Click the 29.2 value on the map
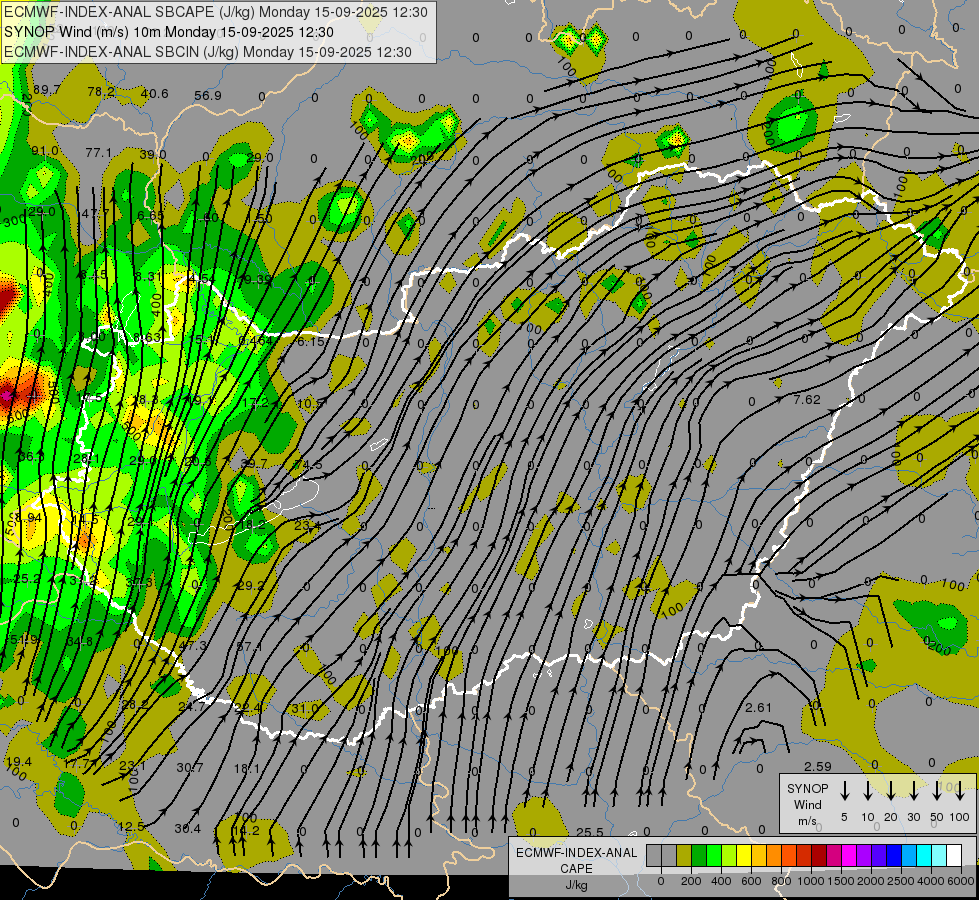This screenshot has height=900, width=979. pyautogui.click(x=251, y=585)
